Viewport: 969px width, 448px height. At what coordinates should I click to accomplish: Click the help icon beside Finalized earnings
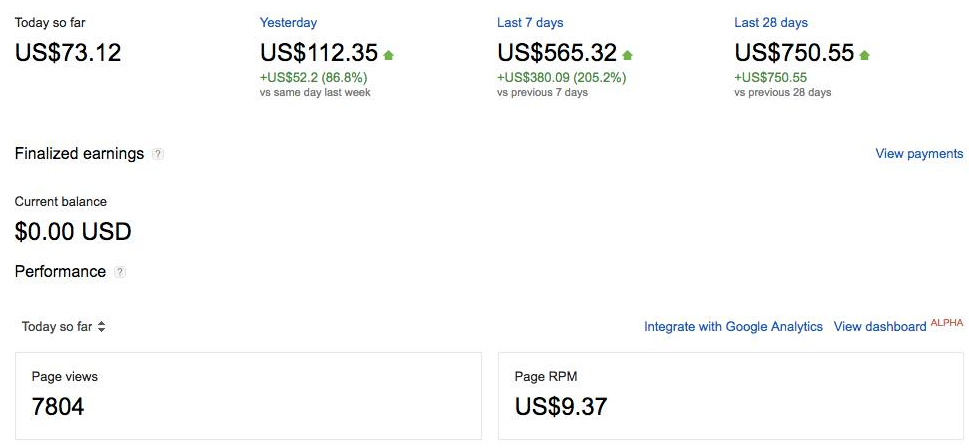click(x=158, y=154)
